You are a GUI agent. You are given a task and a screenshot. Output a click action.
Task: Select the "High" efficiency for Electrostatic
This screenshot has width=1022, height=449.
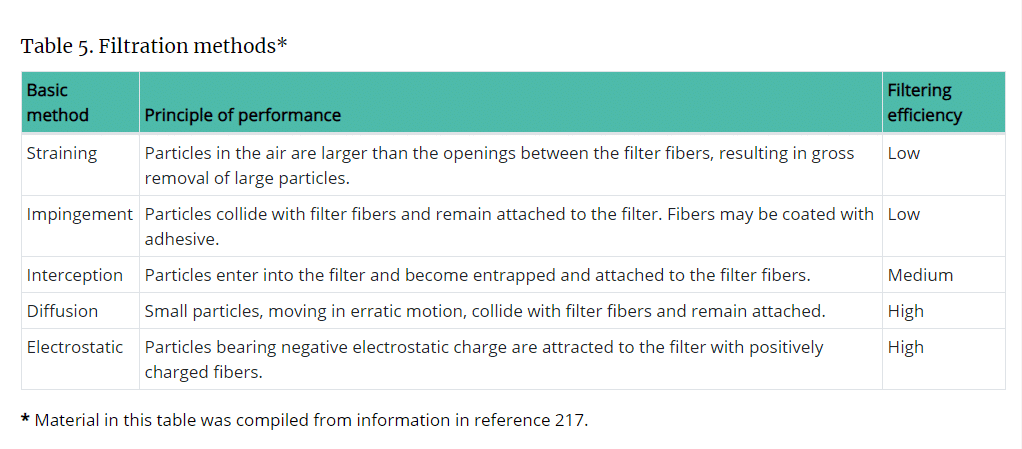(x=906, y=347)
